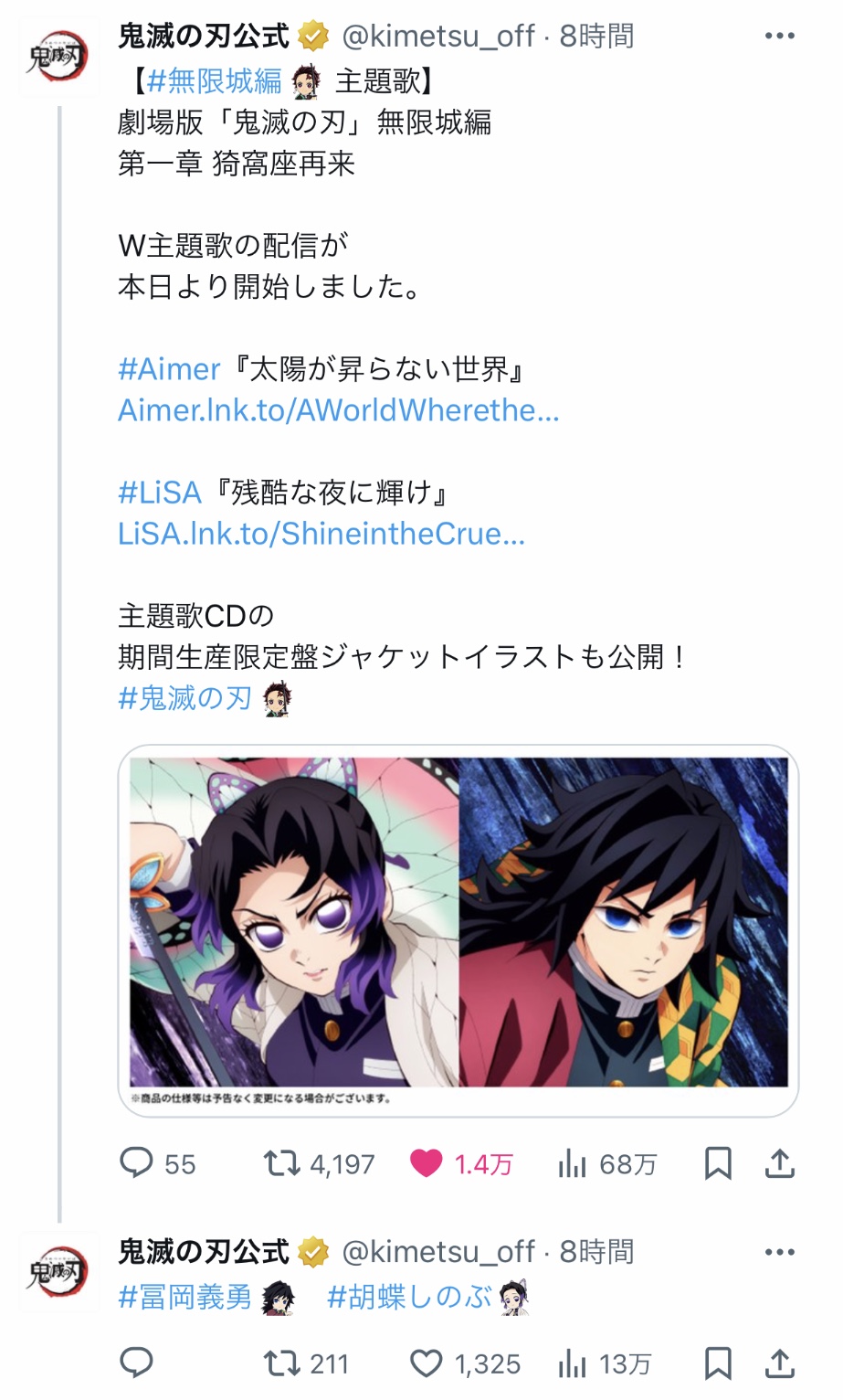Like the second tweet with 1,325 likes
Screen dimensions: 843x1400
tap(427, 1364)
